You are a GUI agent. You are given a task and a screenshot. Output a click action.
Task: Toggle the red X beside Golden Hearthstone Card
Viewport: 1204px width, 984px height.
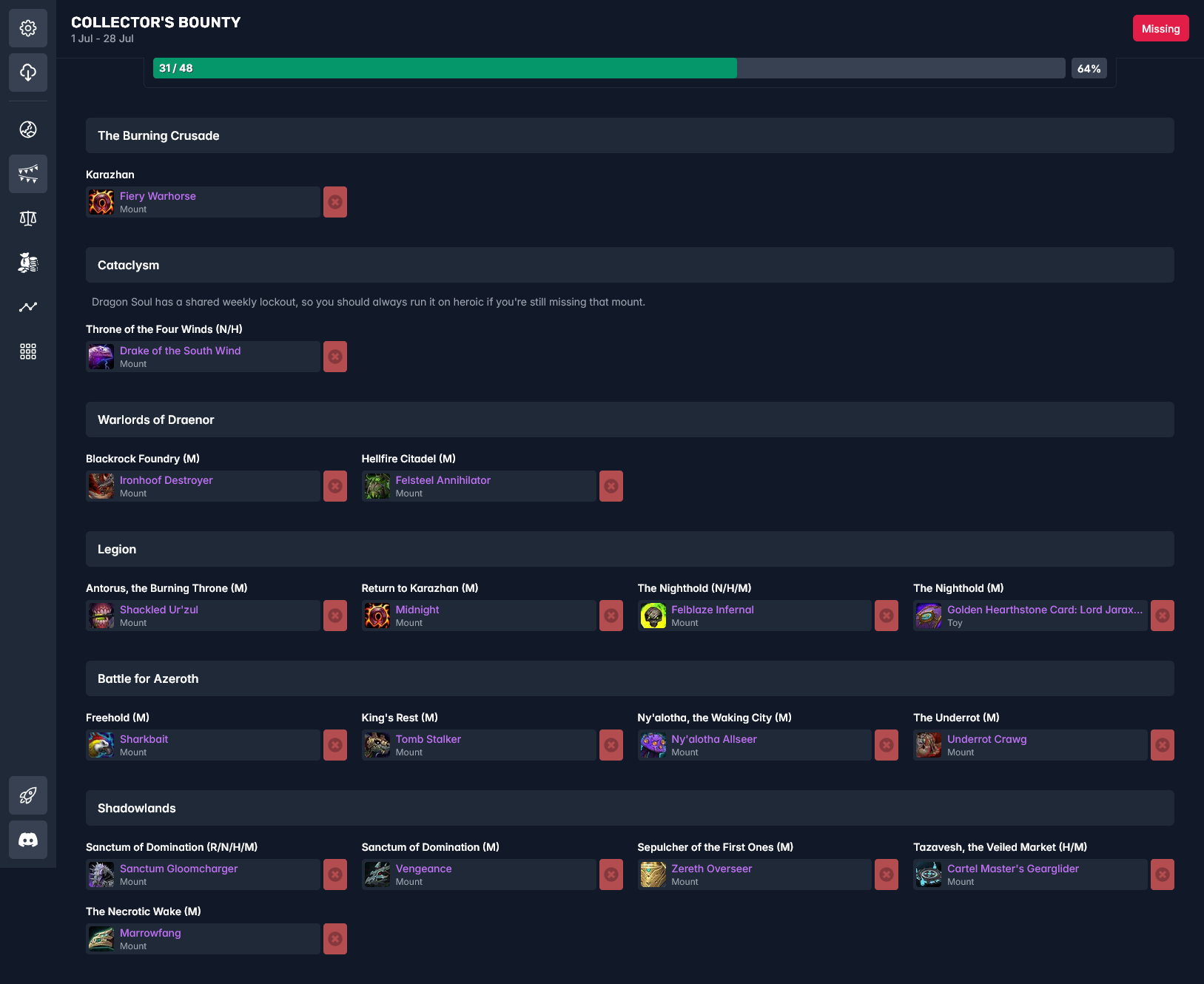[x=1163, y=616]
